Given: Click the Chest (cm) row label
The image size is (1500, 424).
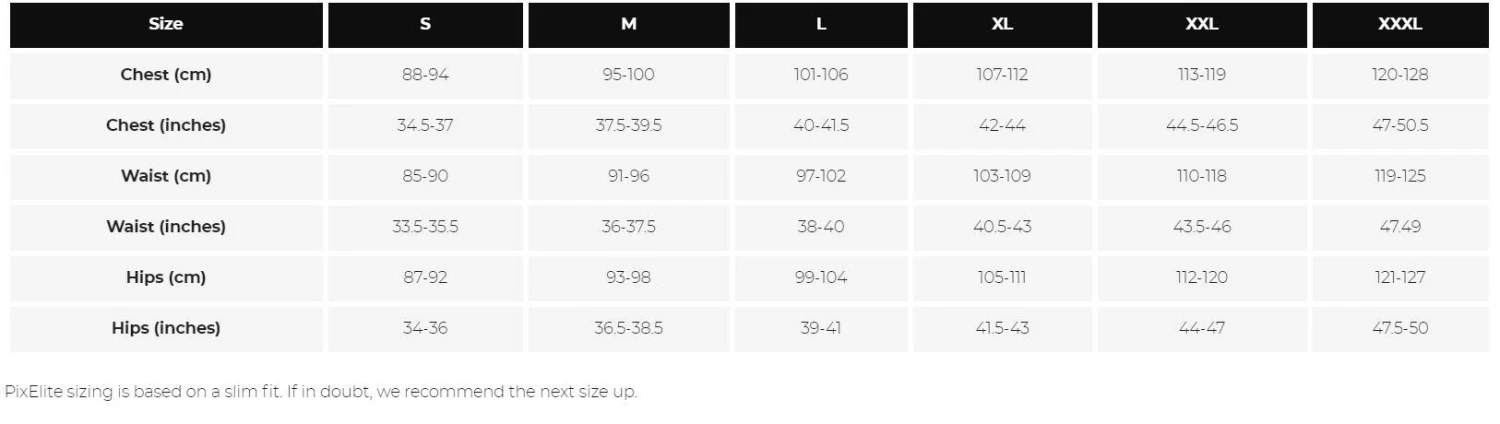Looking at the screenshot, I should (x=166, y=75).
